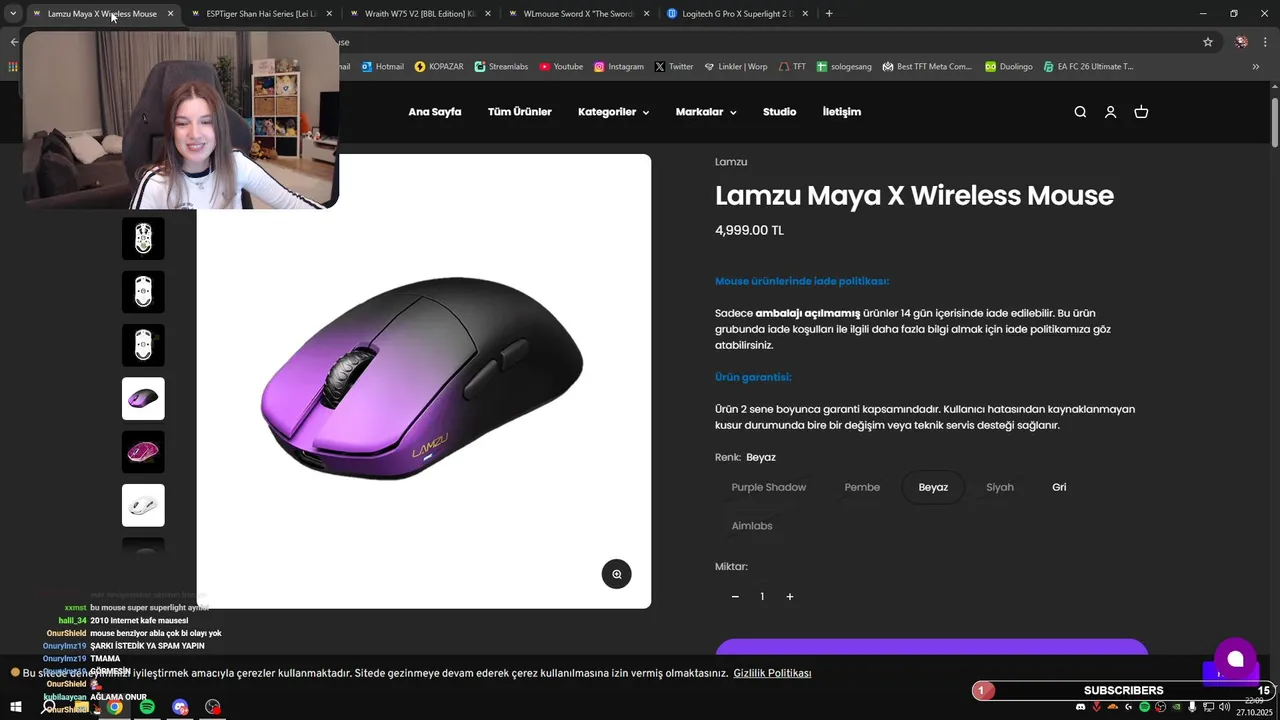Bookmark this page with the star icon
The height and width of the screenshot is (720, 1280).
(x=1208, y=42)
